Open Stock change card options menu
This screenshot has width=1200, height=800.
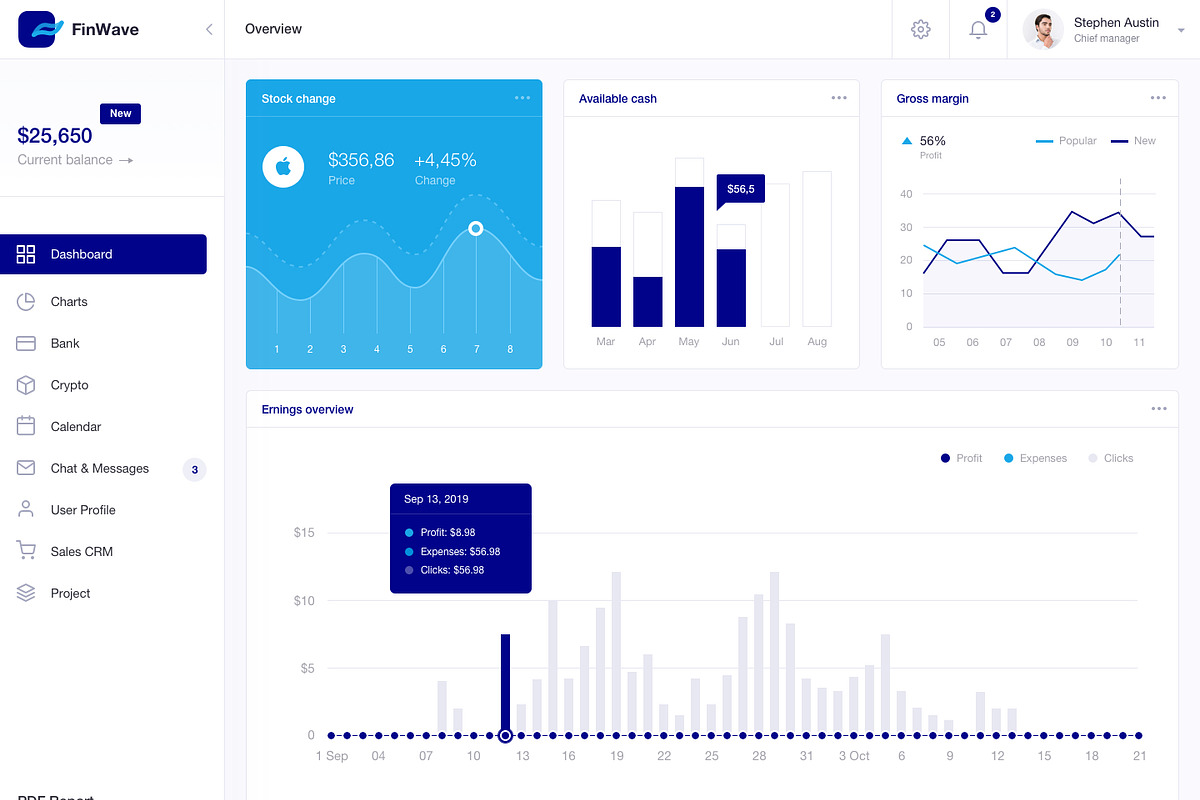point(522,98)
